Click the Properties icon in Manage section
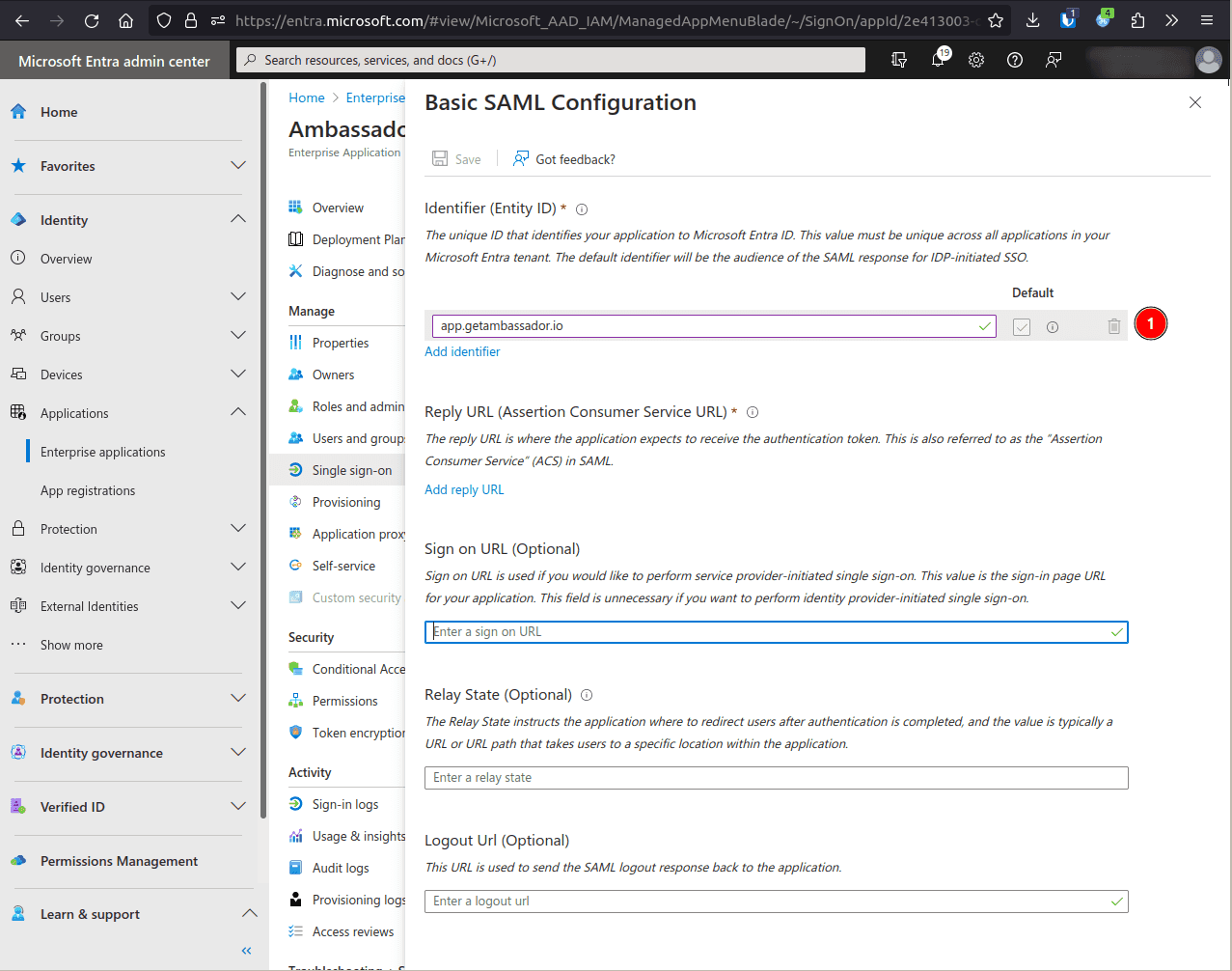 296,343
